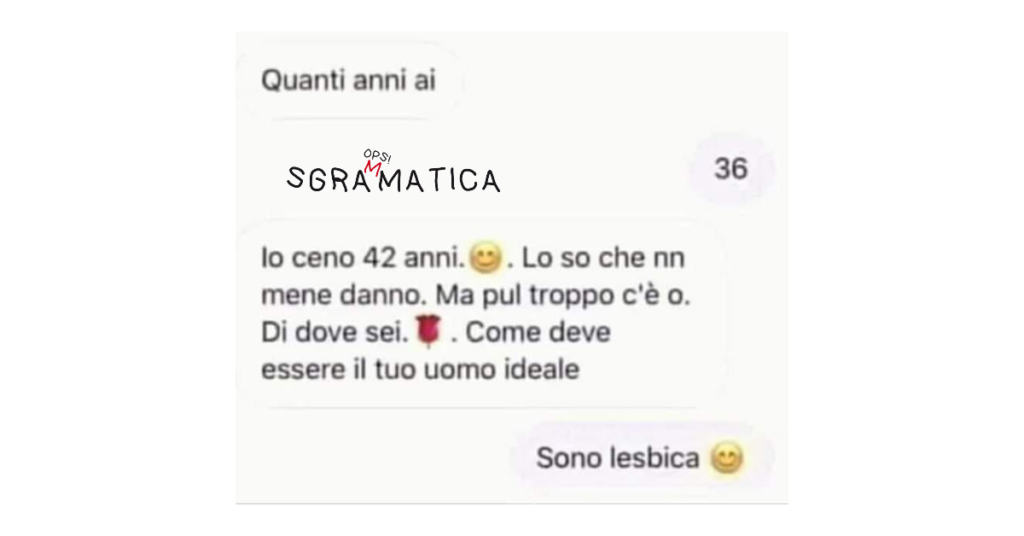This screenshot has width=1024, height=536.
Task: Click the words 'Io ceno 42 anni'
Action: click(362, 258)
